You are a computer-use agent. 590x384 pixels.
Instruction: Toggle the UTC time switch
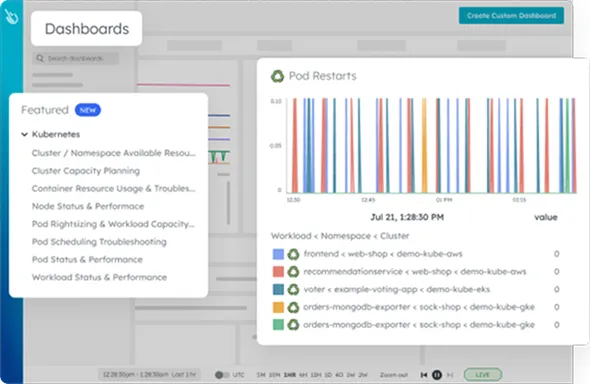(221, 375)
